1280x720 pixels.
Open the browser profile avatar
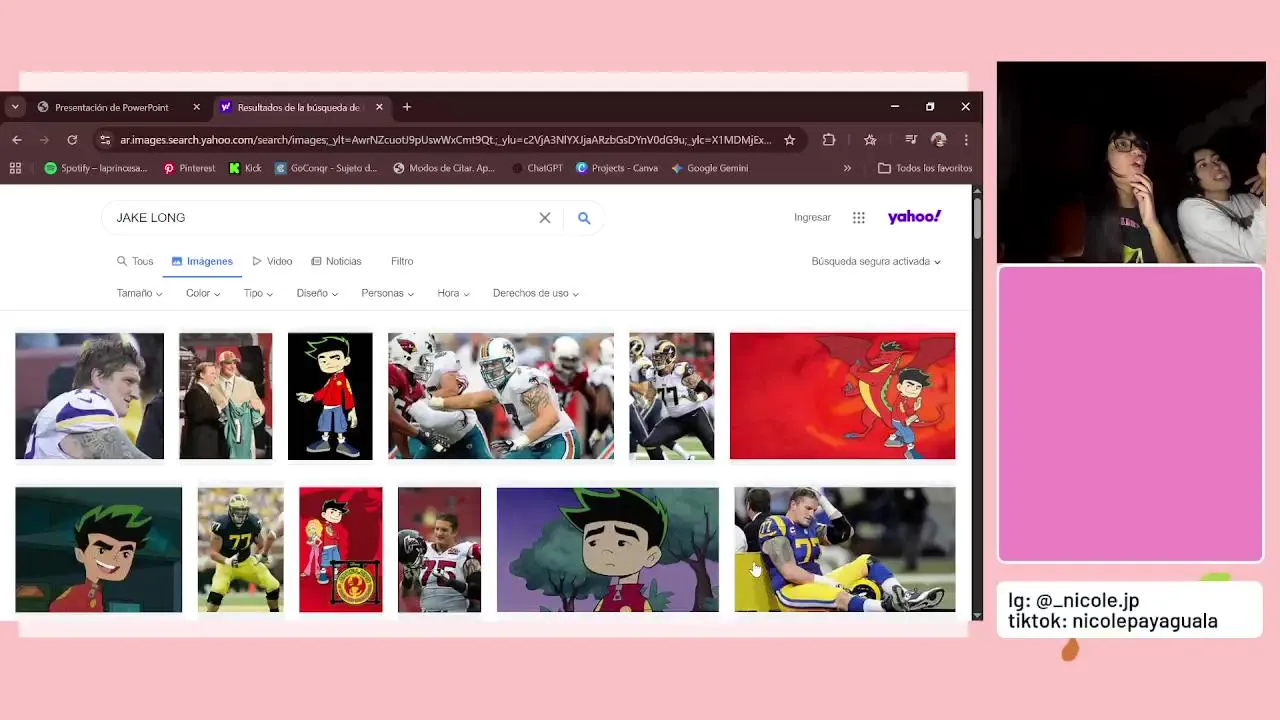click(938, 140)
